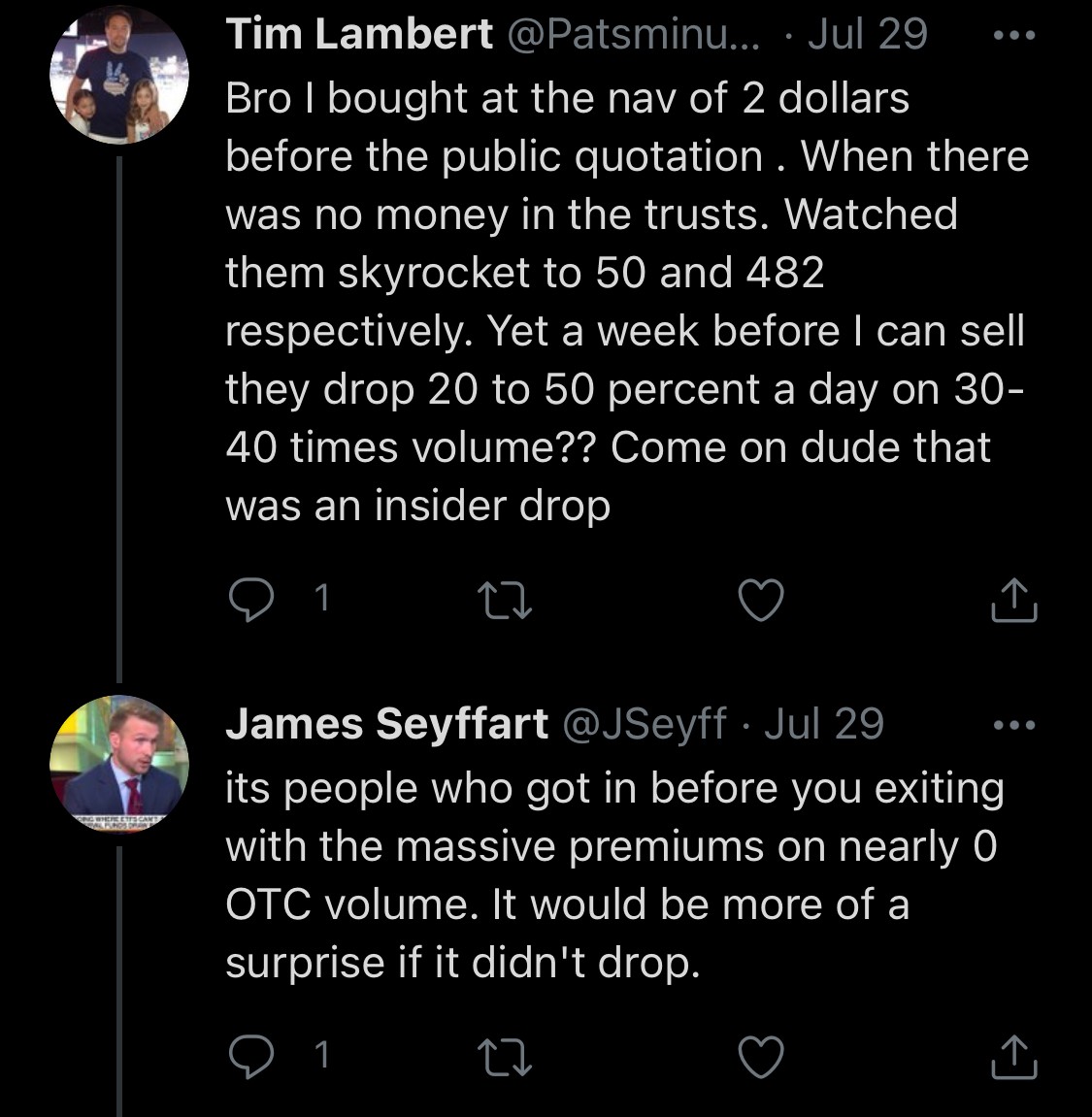Open more options on Tim Lambert's tweet
The image size is (1092, 1117).
(1014, 35)
